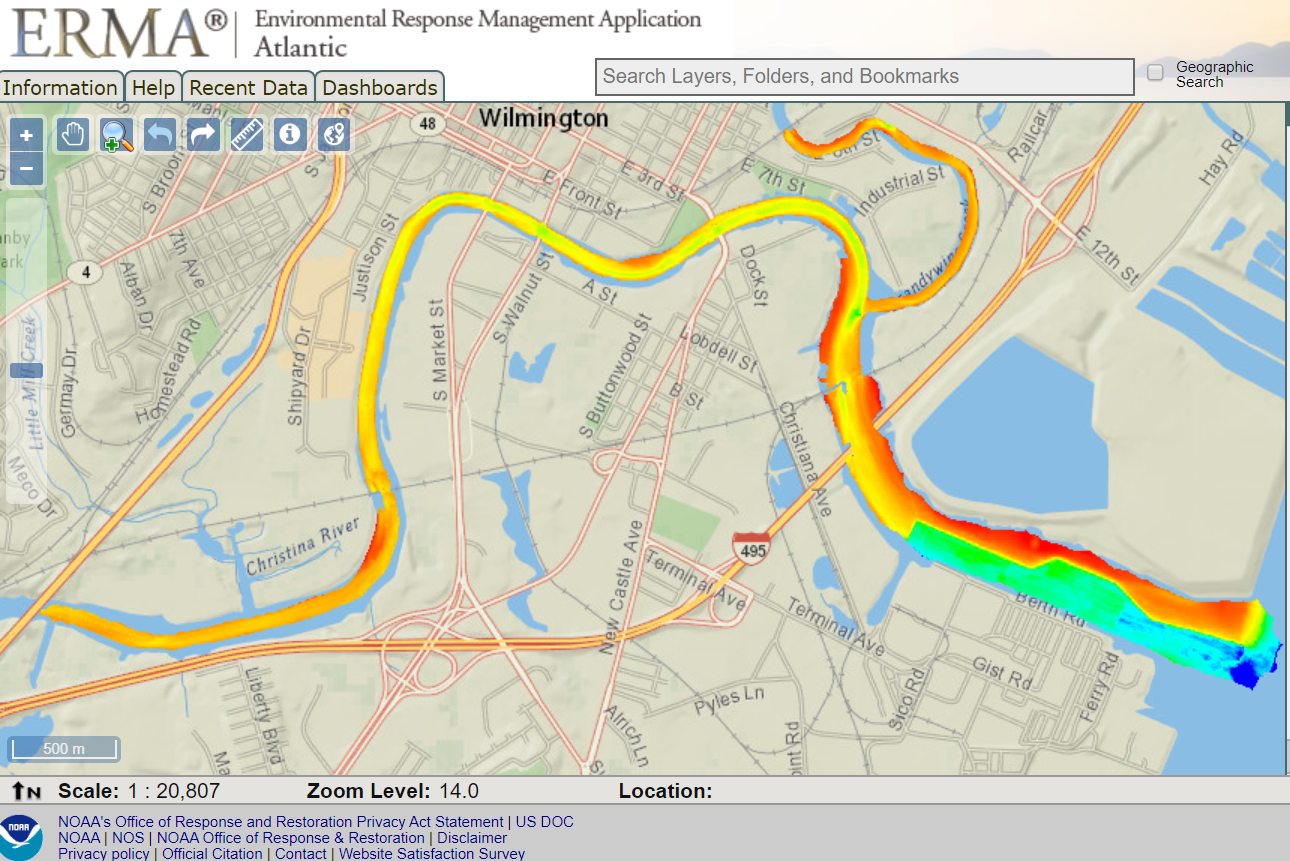Click the Location label in status bar
Screen dimensions: 1290x861
tap(665, 791)
